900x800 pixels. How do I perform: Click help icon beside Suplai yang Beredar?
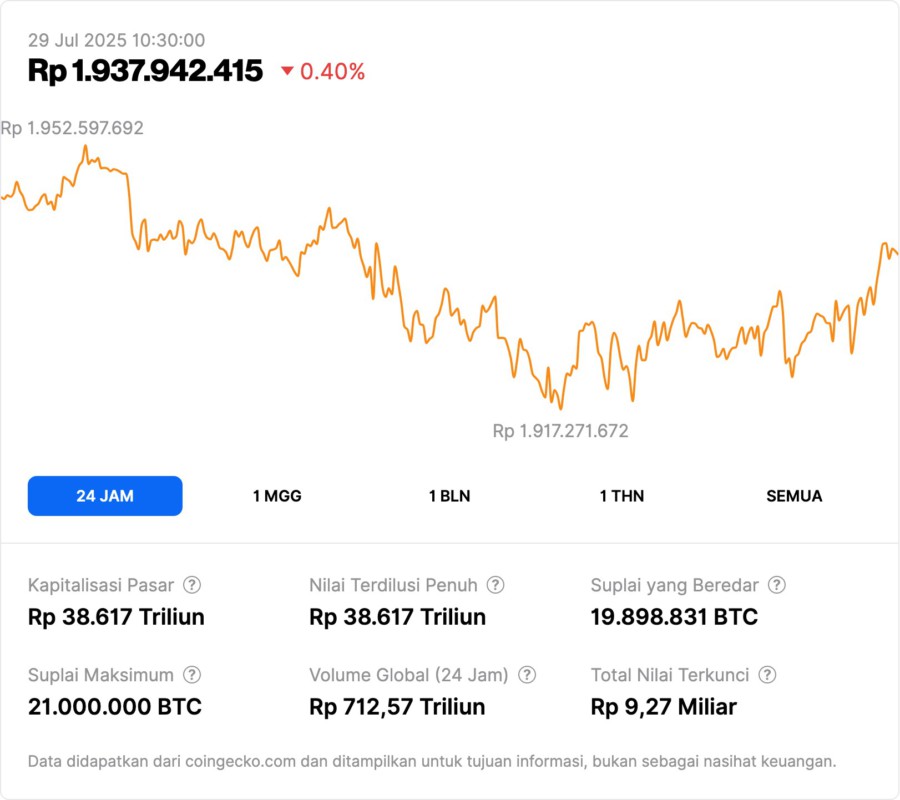point(776,585)
